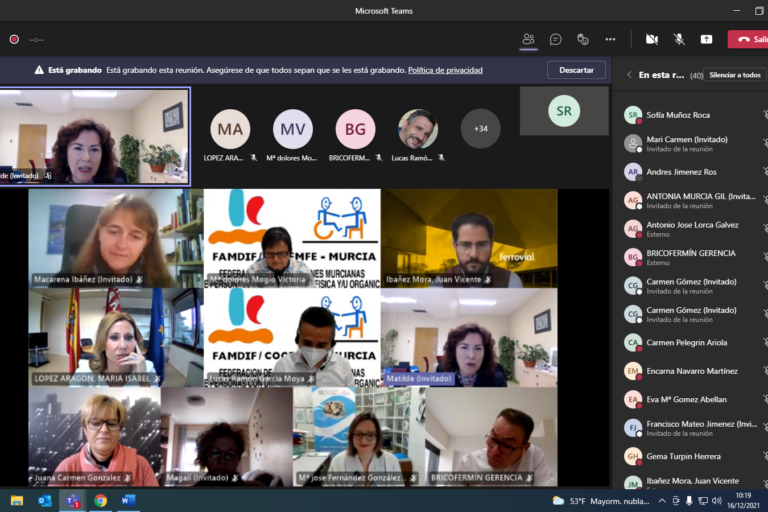Select the SR participant tile
This screenshot has height=512, width=768.
[x=564, y=111]
